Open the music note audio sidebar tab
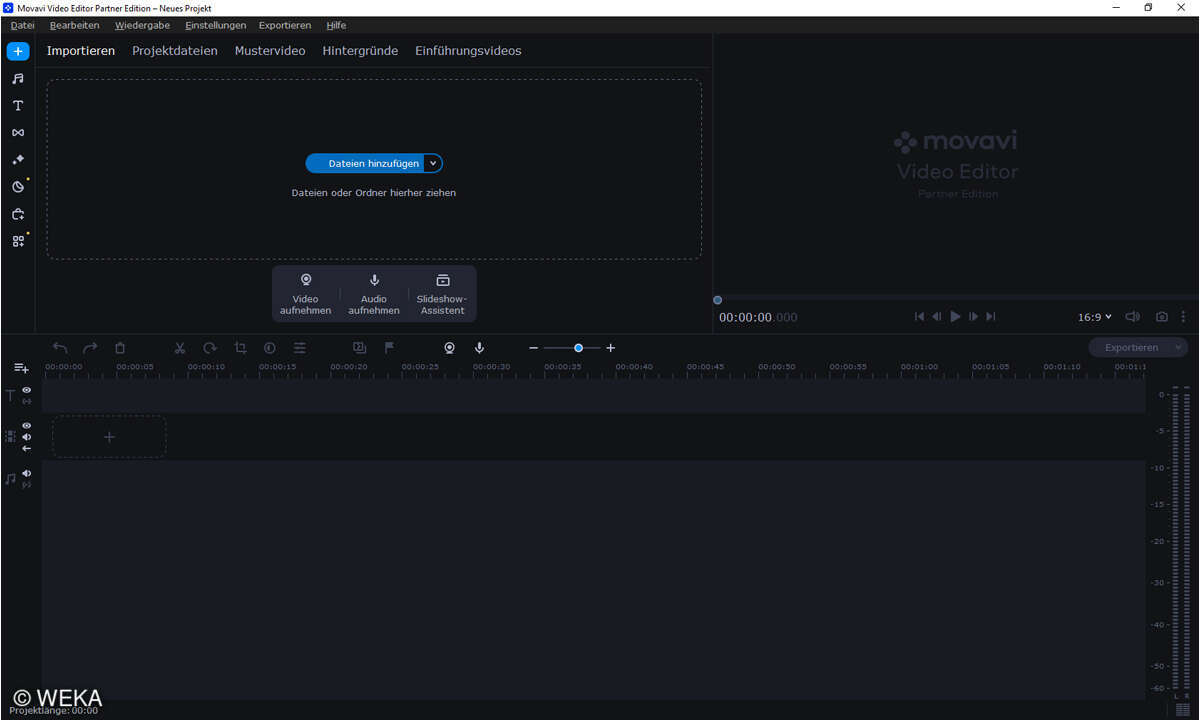The image size is (1200, 720). (x=18, y=78)
